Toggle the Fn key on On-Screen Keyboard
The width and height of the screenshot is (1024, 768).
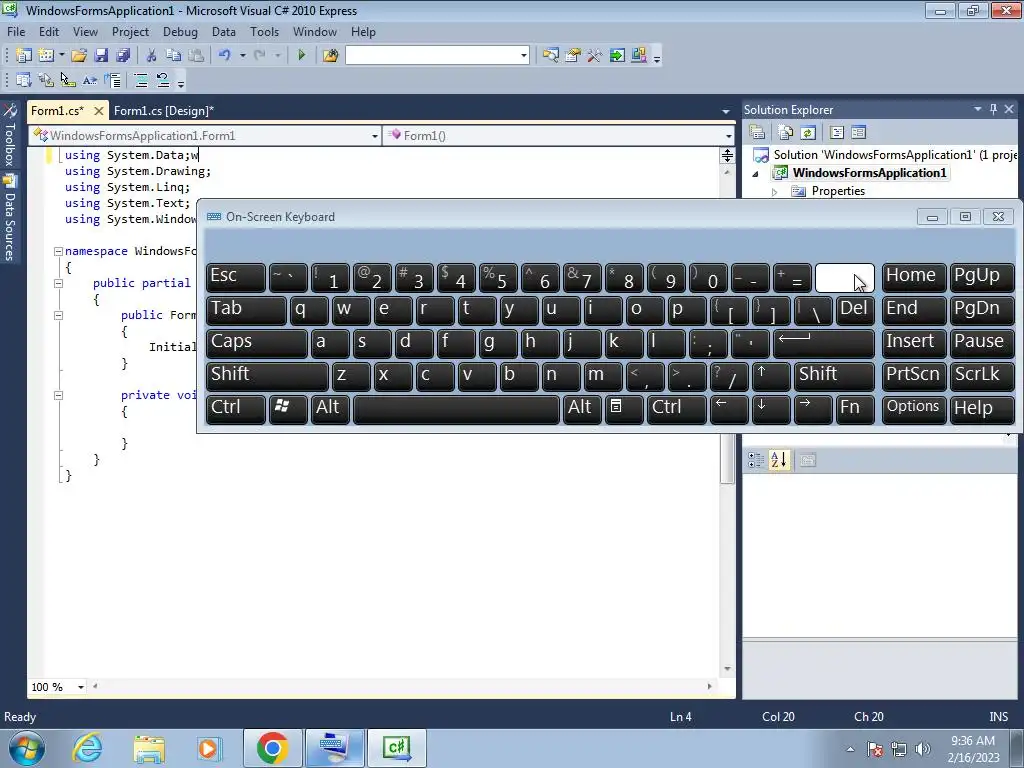pos(855,408)
